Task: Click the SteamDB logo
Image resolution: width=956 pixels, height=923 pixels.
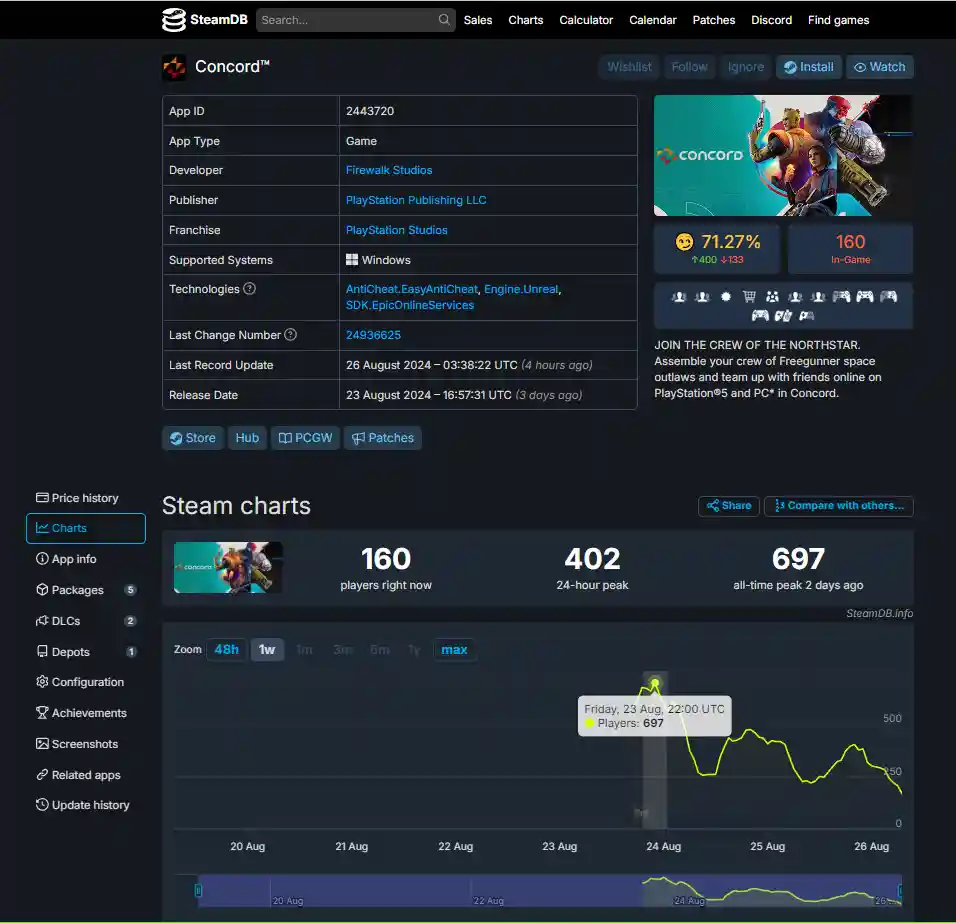Action: 205,20
